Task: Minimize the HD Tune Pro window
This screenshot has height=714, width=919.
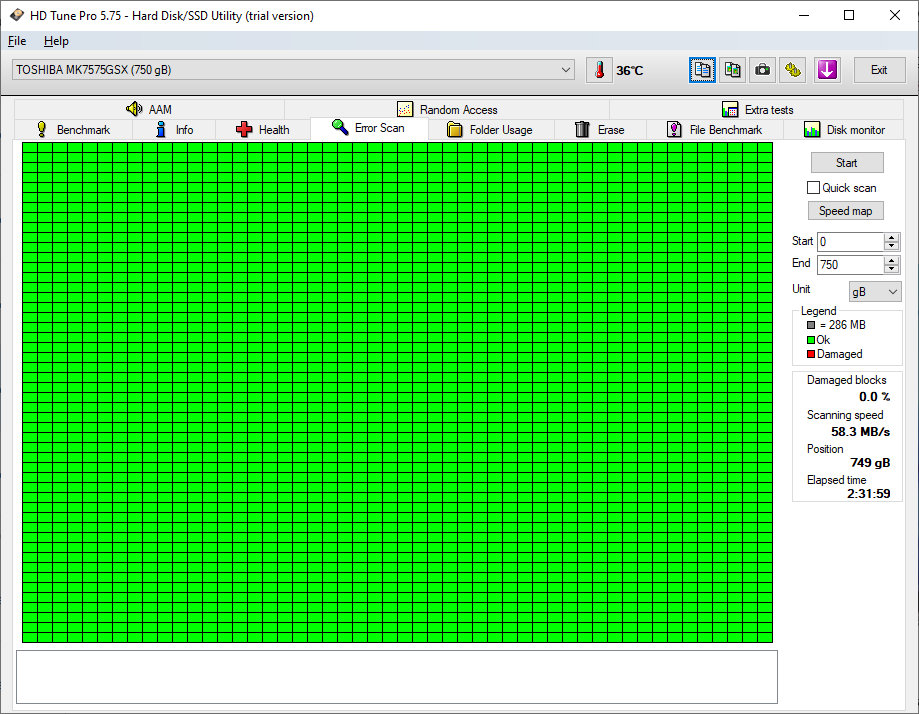Action: click(804, 15)
